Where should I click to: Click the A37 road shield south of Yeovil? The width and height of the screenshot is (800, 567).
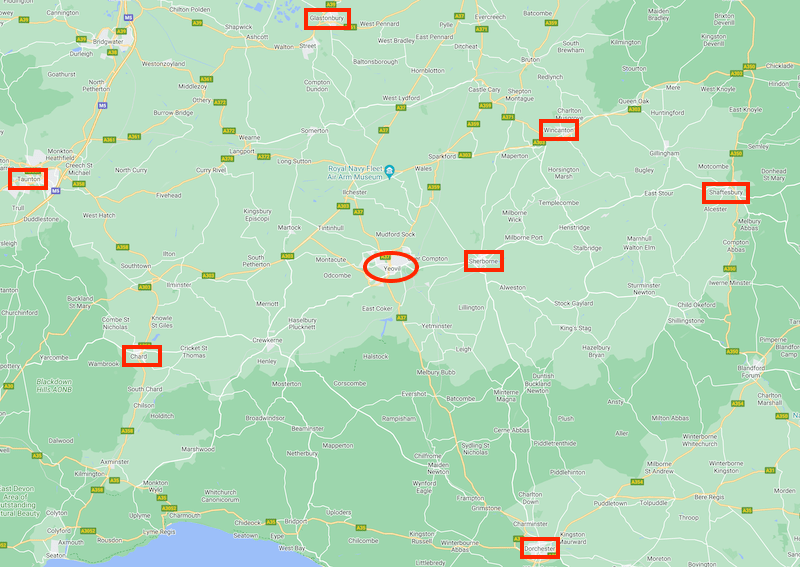coord(402,318)
